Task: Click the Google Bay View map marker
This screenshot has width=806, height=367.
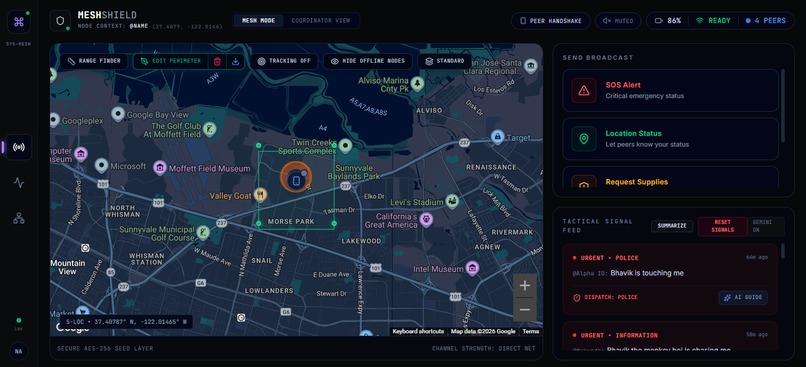Action: coord(118,114)
